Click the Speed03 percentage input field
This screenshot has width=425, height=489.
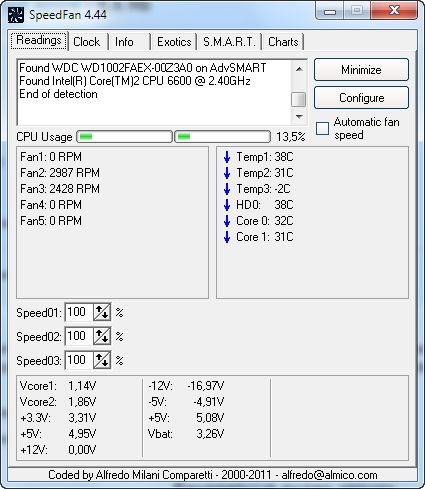(79, 360)
